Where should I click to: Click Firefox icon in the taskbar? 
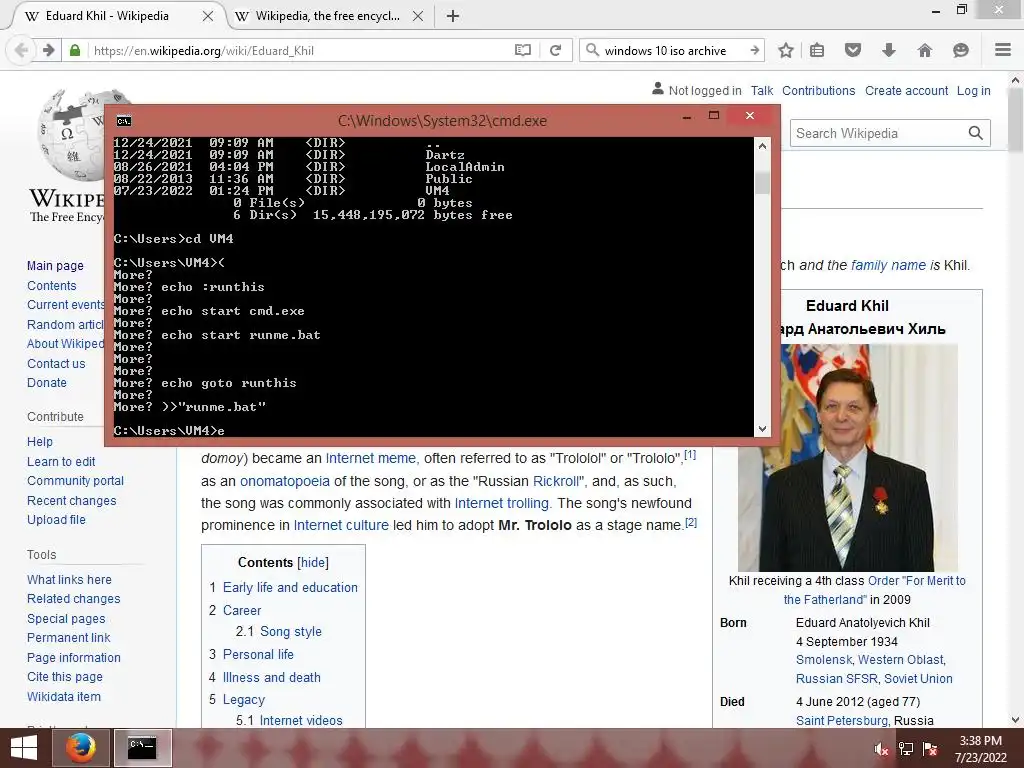[x=81, y=748]
